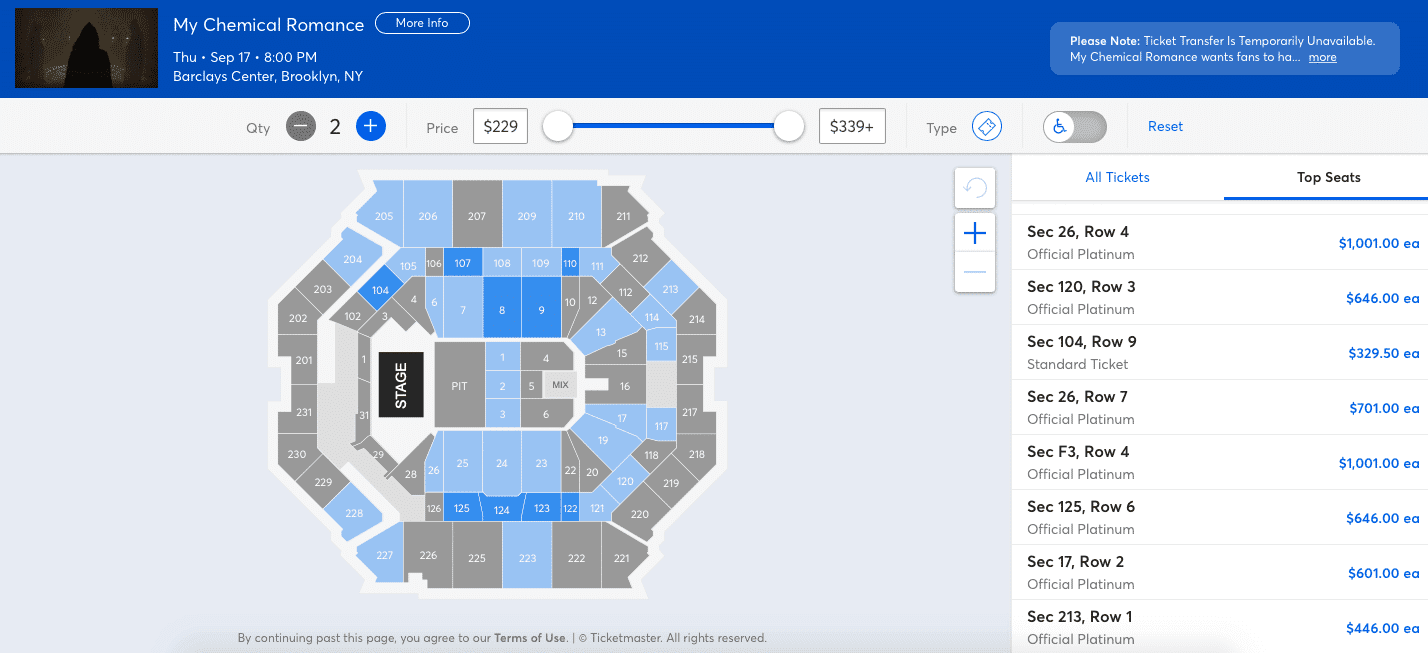Select the Top Seats tab
This screenshot has height=653, width=1428.
(x=1328, y=177)
